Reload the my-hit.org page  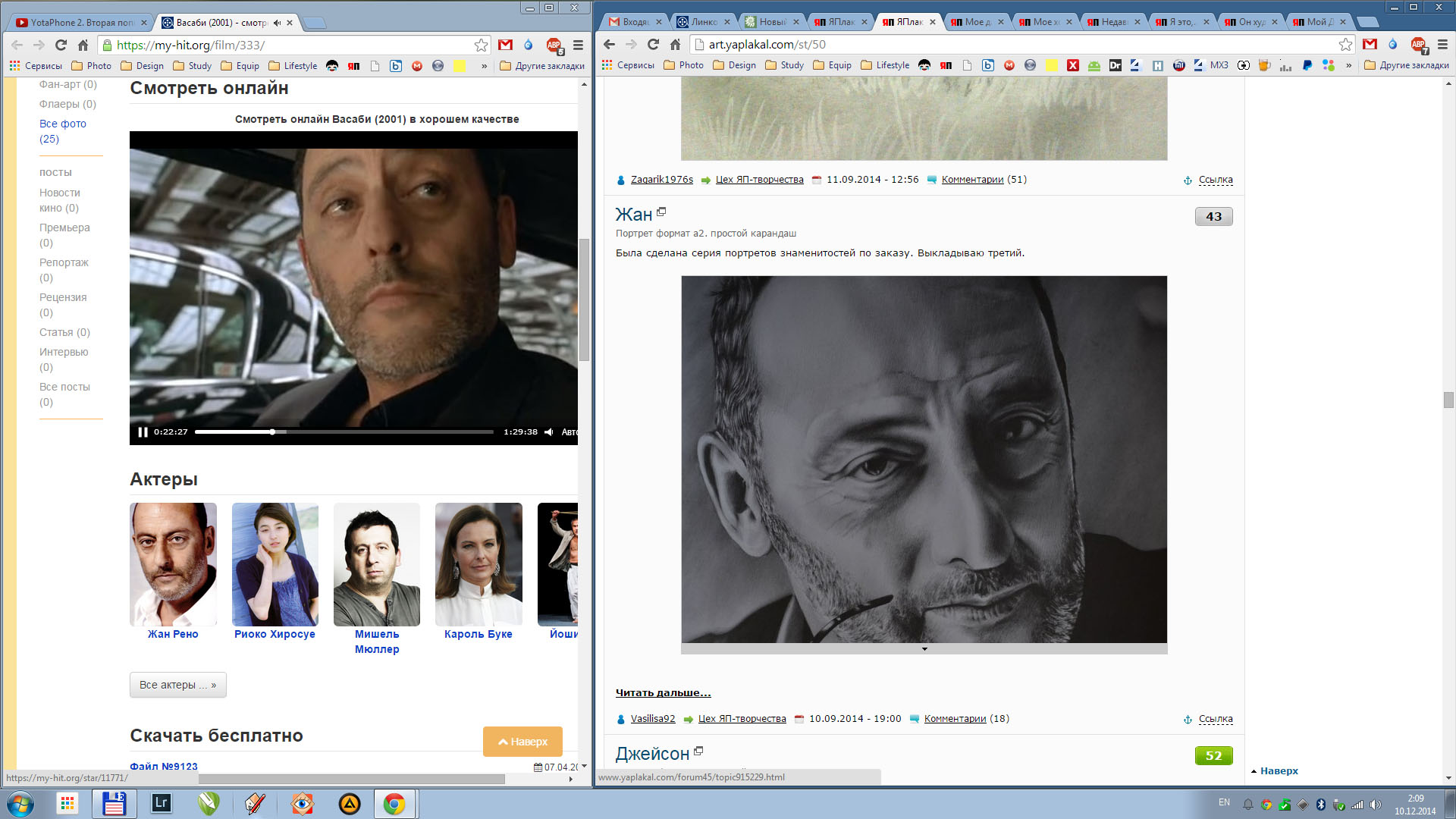pos(61,45)
